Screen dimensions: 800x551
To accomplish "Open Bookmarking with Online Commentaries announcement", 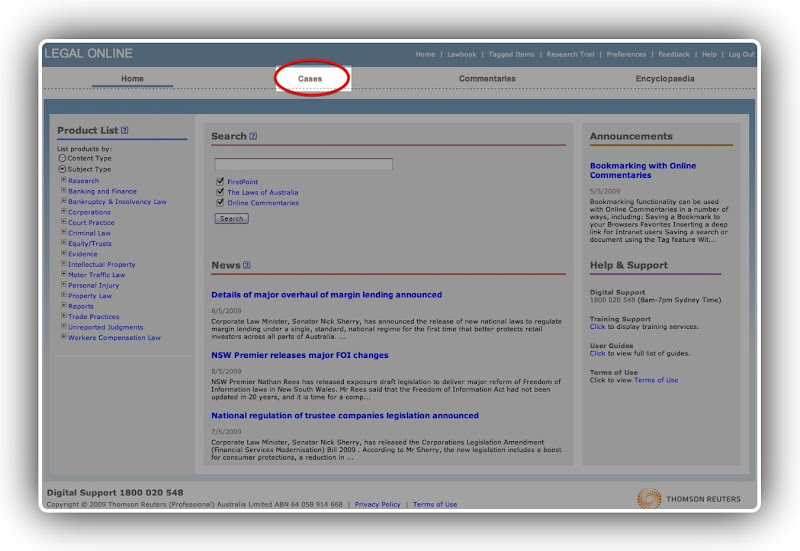I will pyautogui.click(x=643, y=170).
